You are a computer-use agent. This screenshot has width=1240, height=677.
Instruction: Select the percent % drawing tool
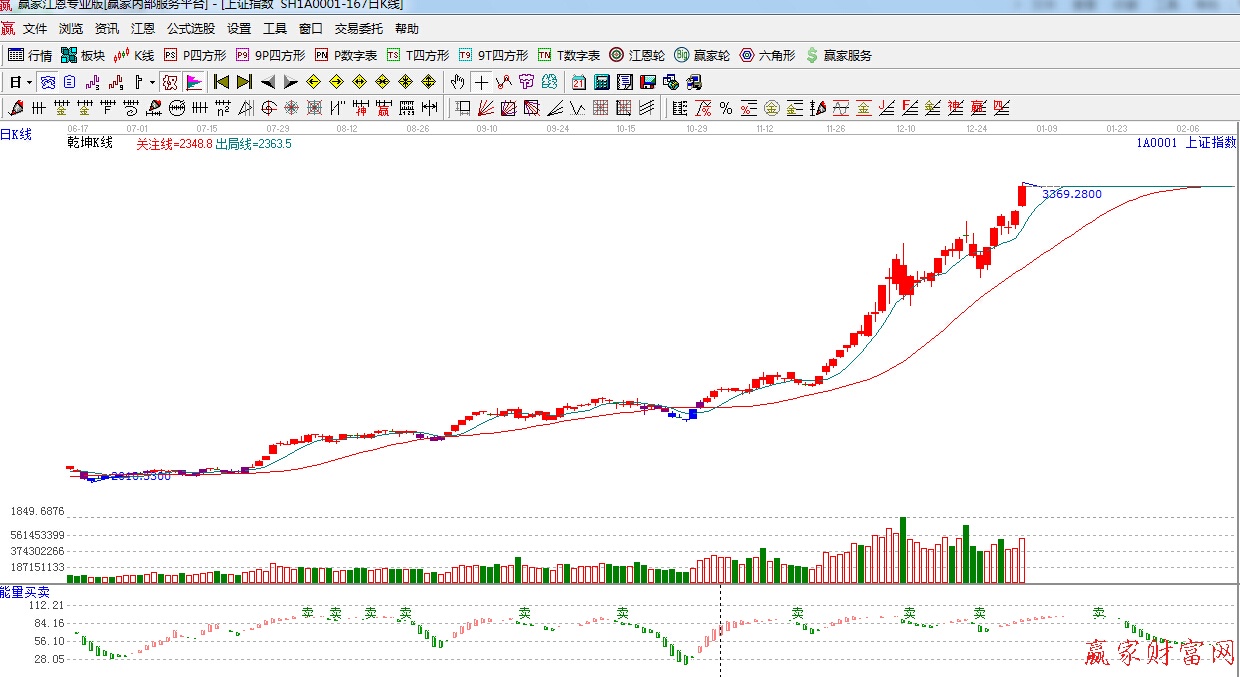pyautogui.click(x=725, y=108)
